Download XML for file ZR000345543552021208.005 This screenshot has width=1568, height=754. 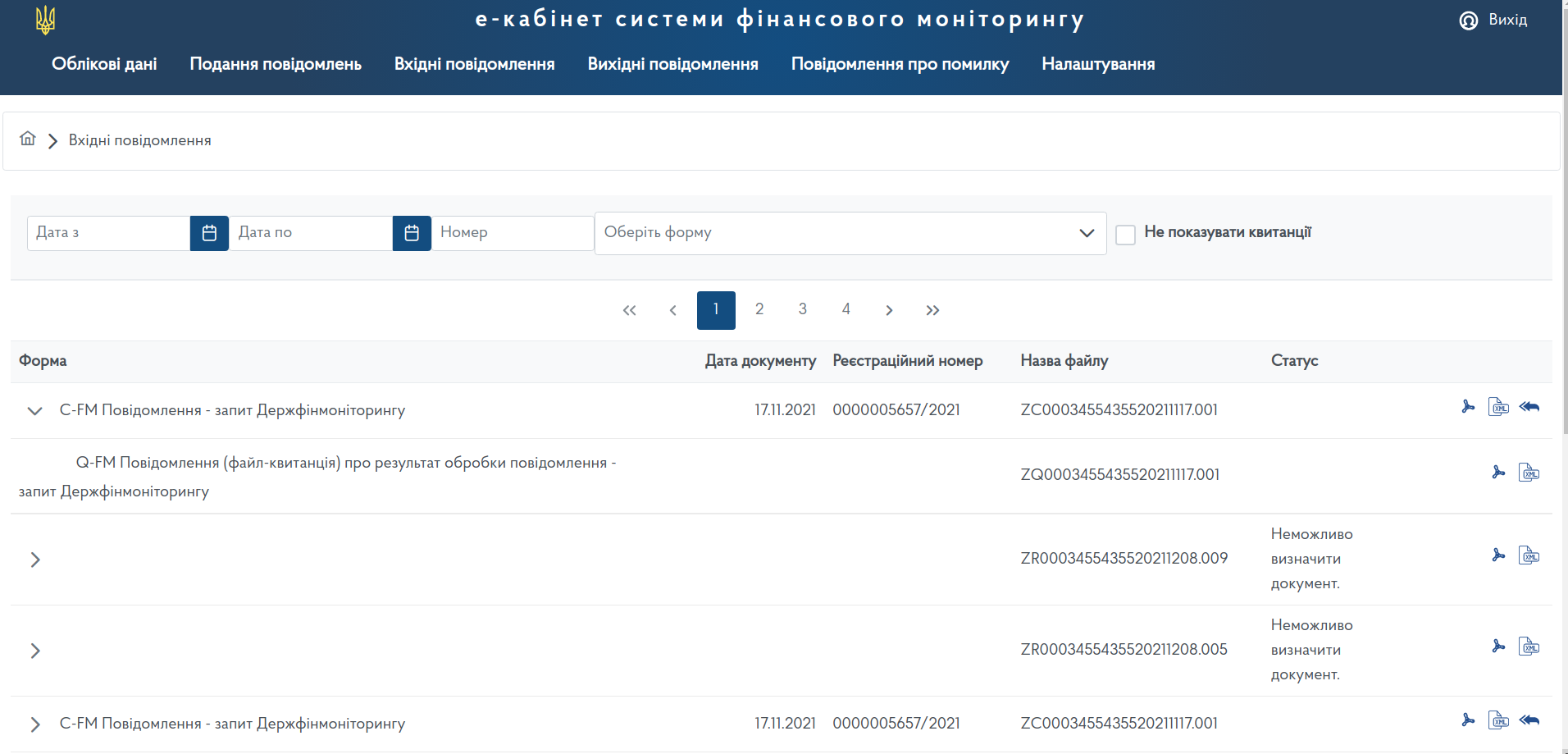[1529, 647]
